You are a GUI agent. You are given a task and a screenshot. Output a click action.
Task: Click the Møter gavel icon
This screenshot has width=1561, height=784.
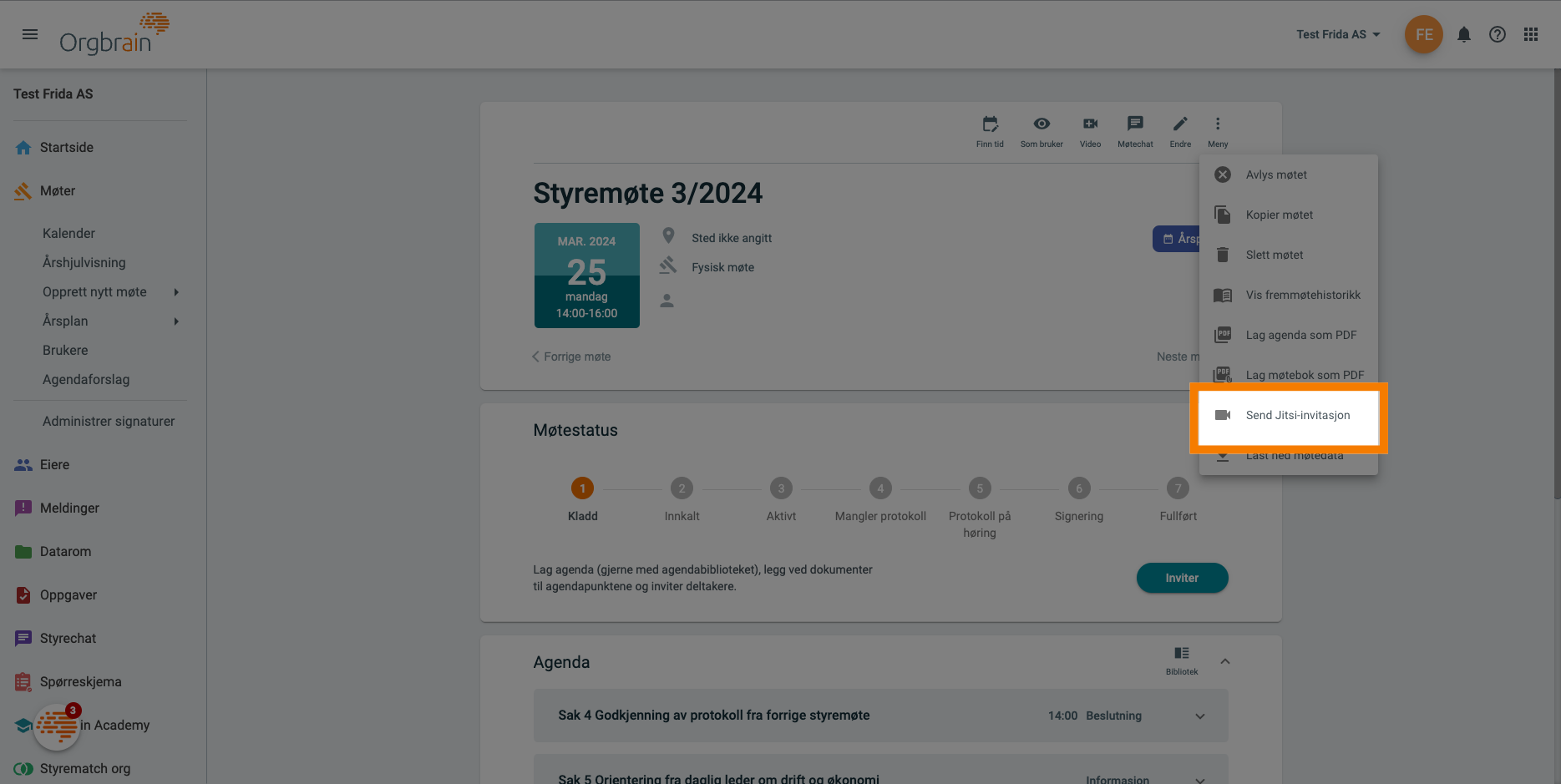tap(23, 190)
